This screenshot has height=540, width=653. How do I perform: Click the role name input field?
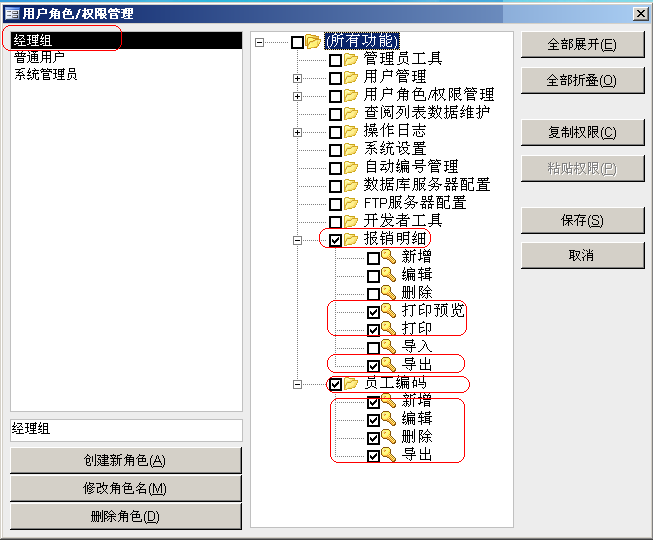pos(126,430)
